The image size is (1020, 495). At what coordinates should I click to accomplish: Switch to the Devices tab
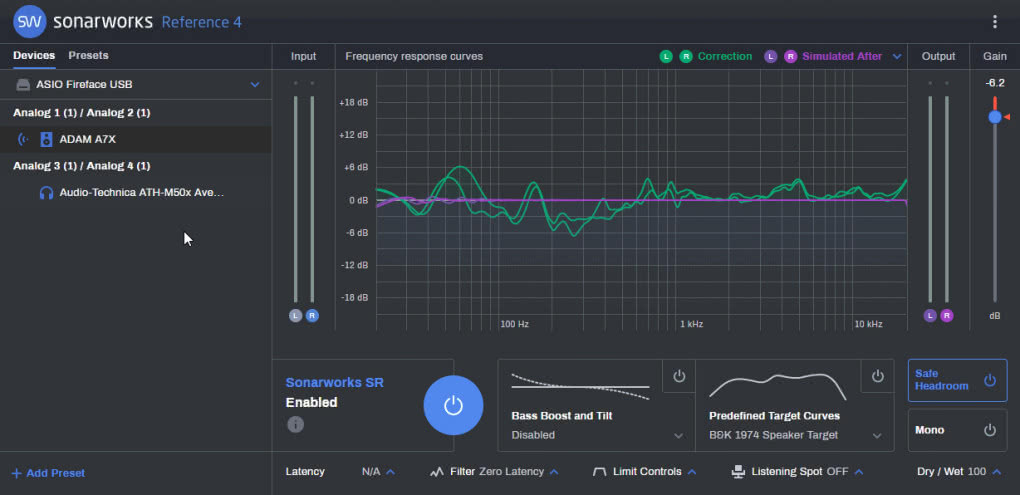(x=34, y=56)
